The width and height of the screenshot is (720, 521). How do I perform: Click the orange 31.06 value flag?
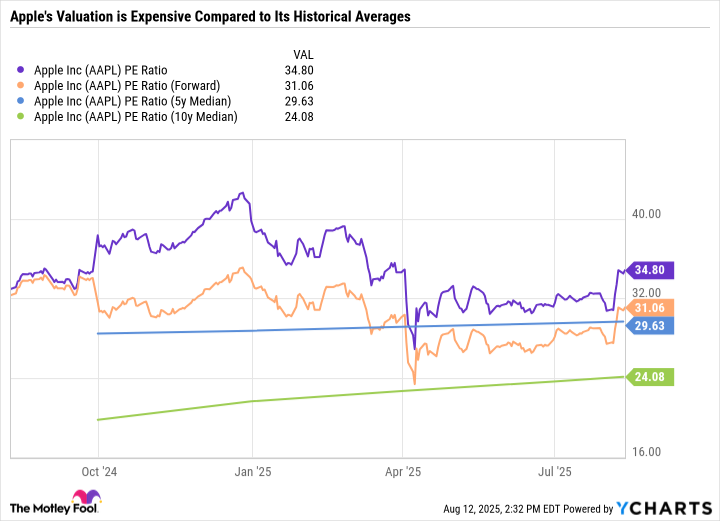click(654, 308)
